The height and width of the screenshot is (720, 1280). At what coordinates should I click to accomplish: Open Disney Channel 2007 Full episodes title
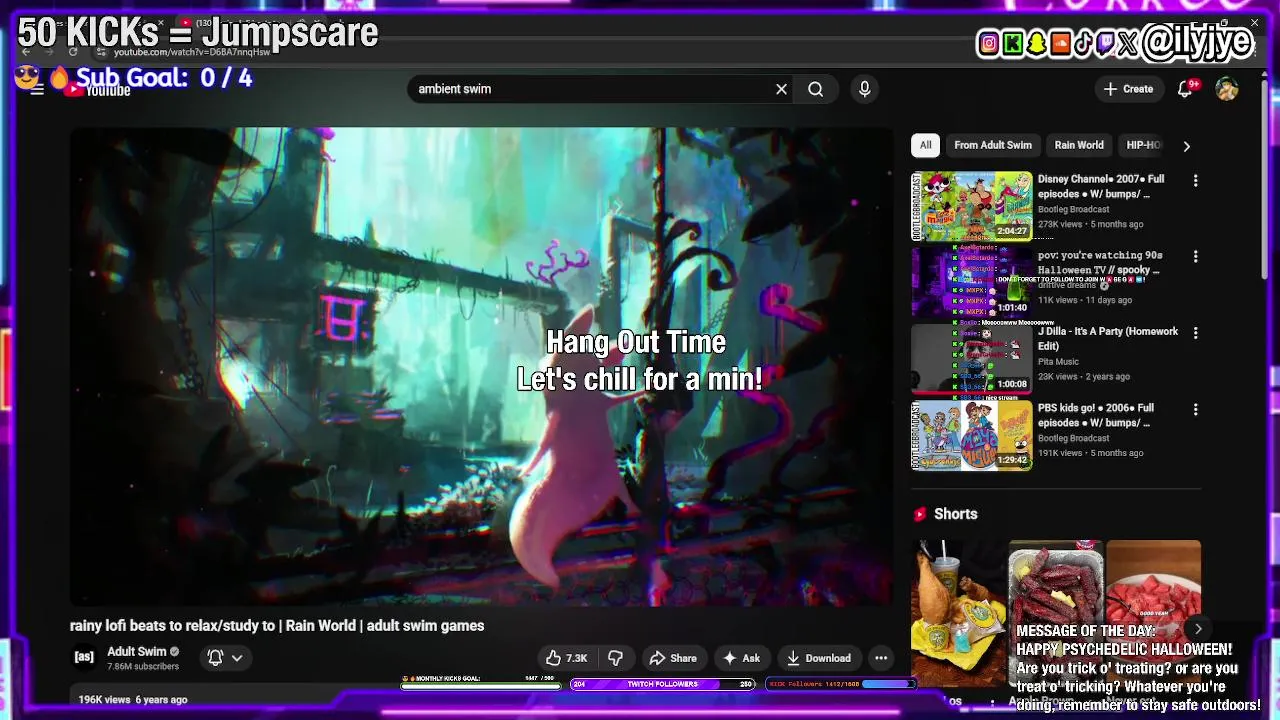pyautogui.click(x=1101, y=187)
